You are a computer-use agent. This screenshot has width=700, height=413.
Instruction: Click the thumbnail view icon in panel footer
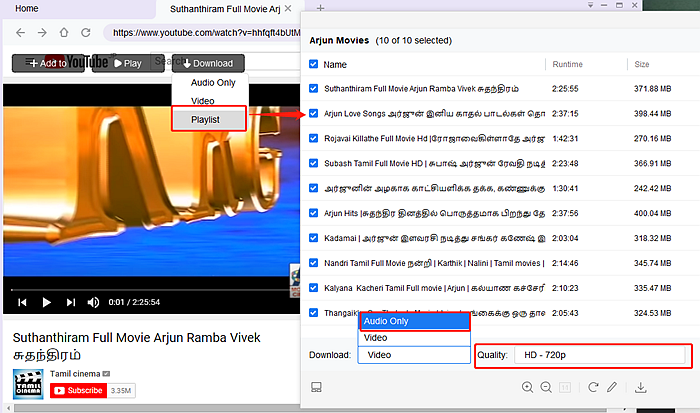[316, 387]
